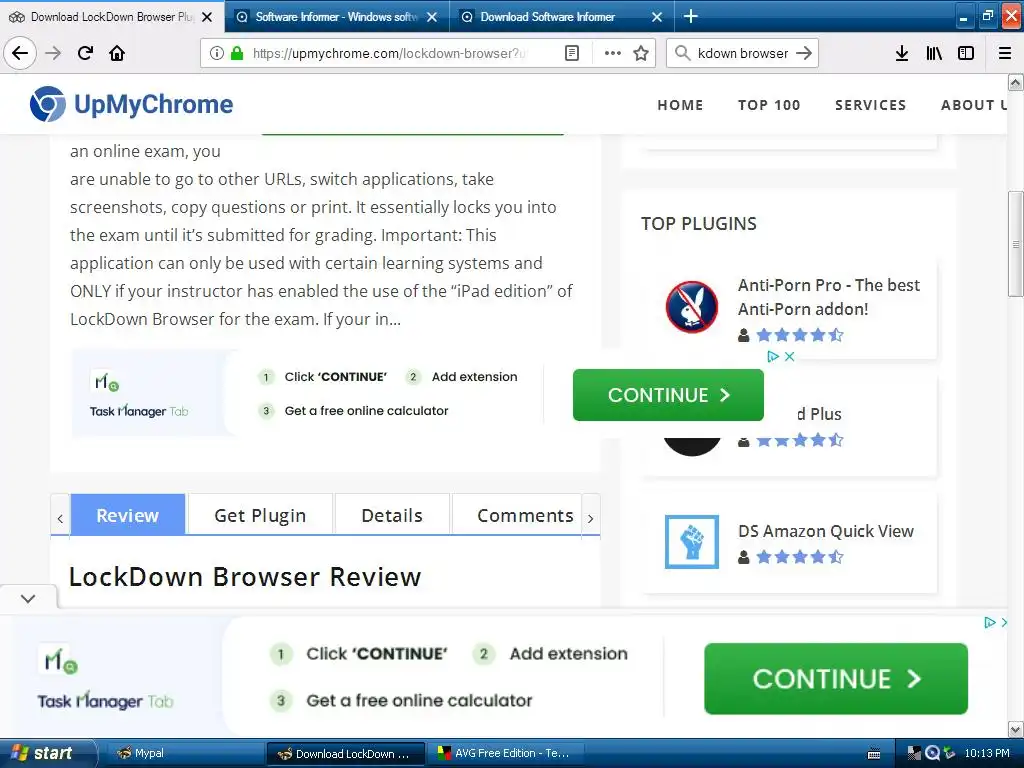Click the search box with kdown browser
1024x768 pixels.
[743, 53]
